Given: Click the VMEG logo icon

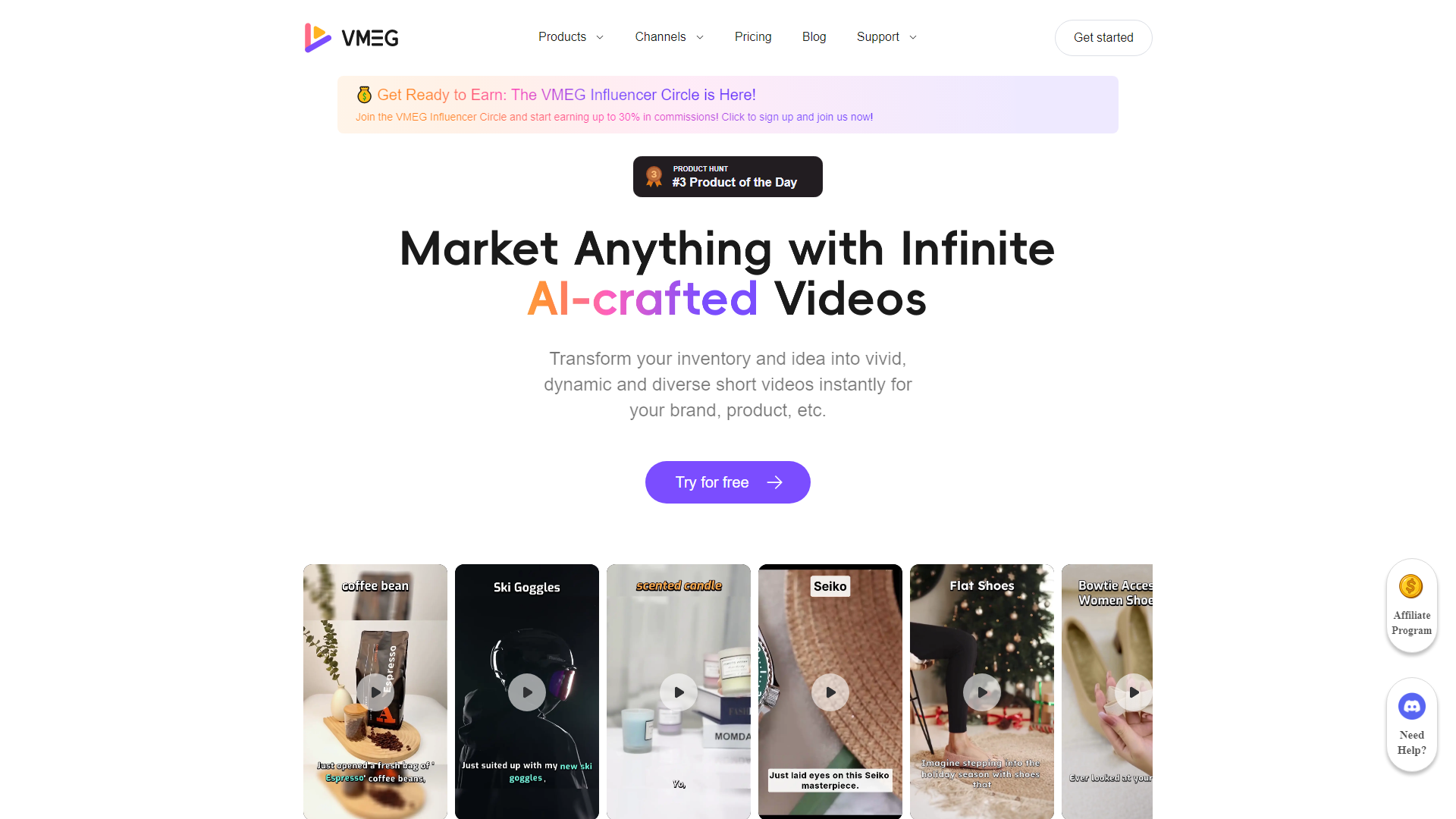Looking at the screenshot, I should click(316, 37).
